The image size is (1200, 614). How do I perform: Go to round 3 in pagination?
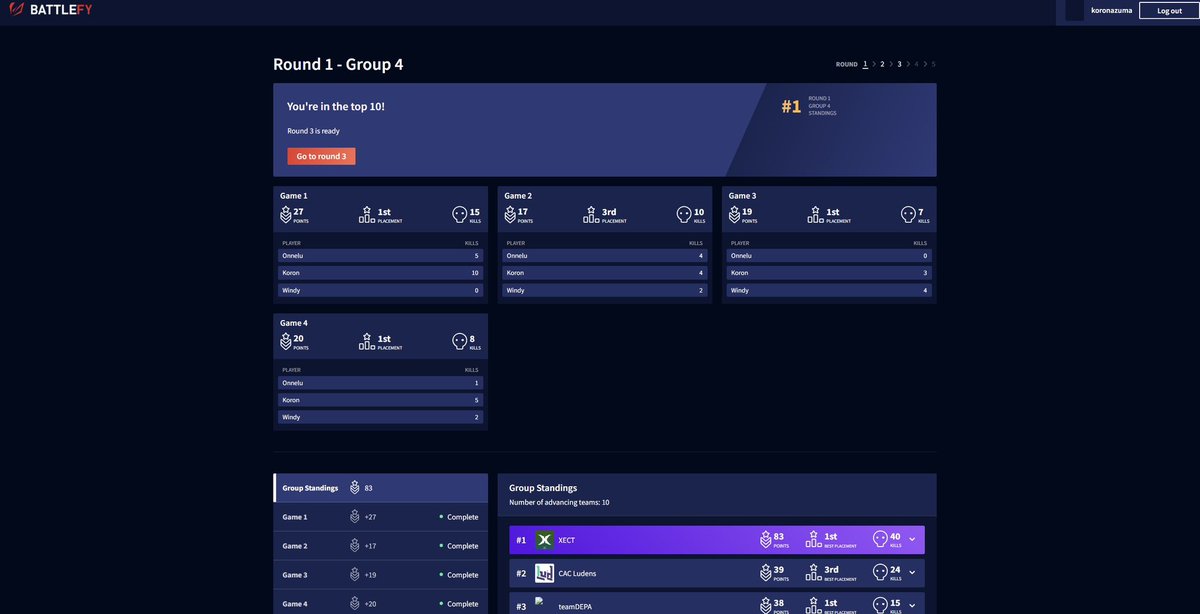click(899, 64)
